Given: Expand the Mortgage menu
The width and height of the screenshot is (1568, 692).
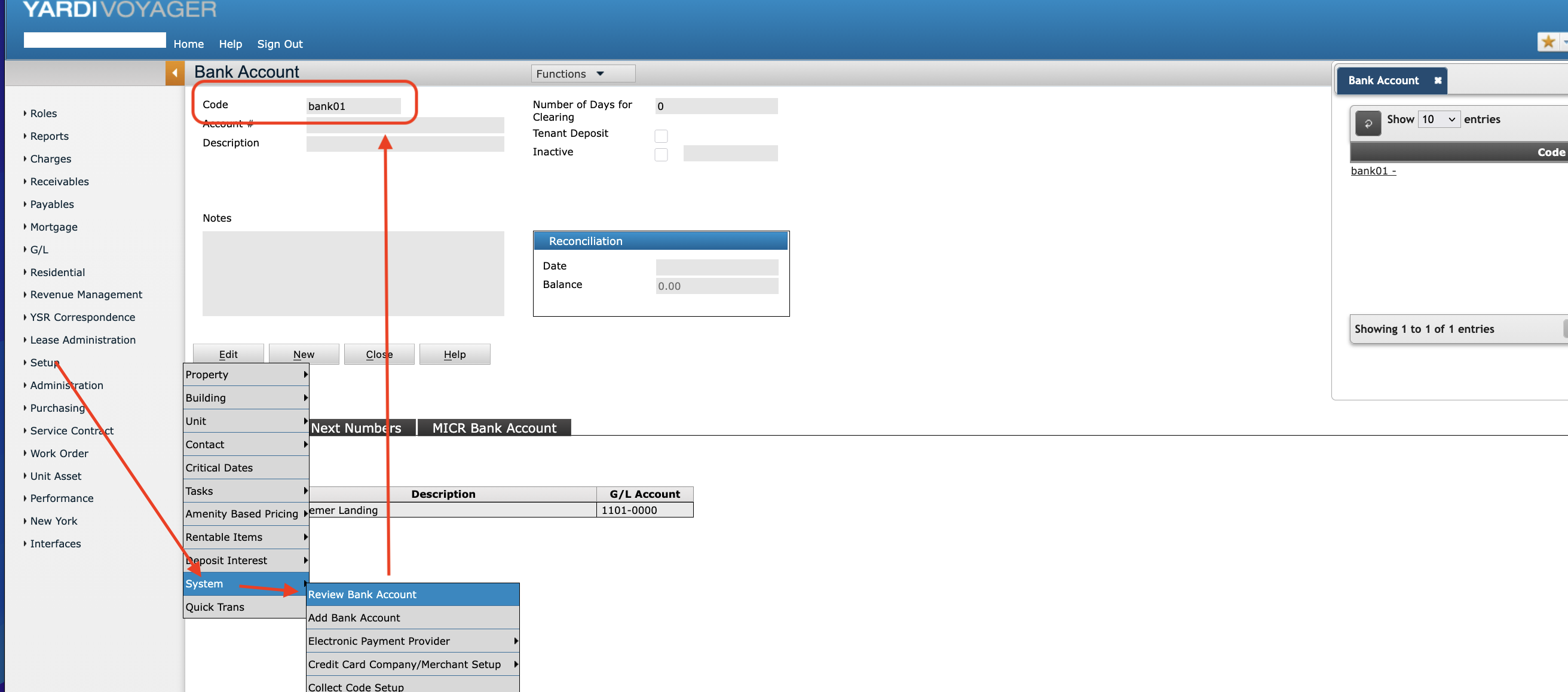Looking at the screenshot, I should pyautogui.click(x=54, y=227).
